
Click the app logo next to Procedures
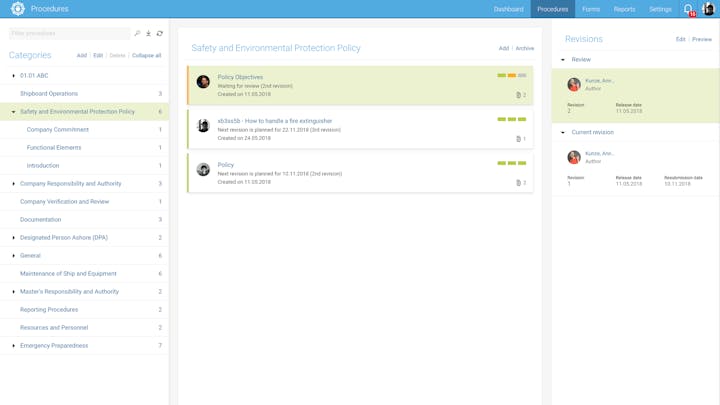point(17,9)
